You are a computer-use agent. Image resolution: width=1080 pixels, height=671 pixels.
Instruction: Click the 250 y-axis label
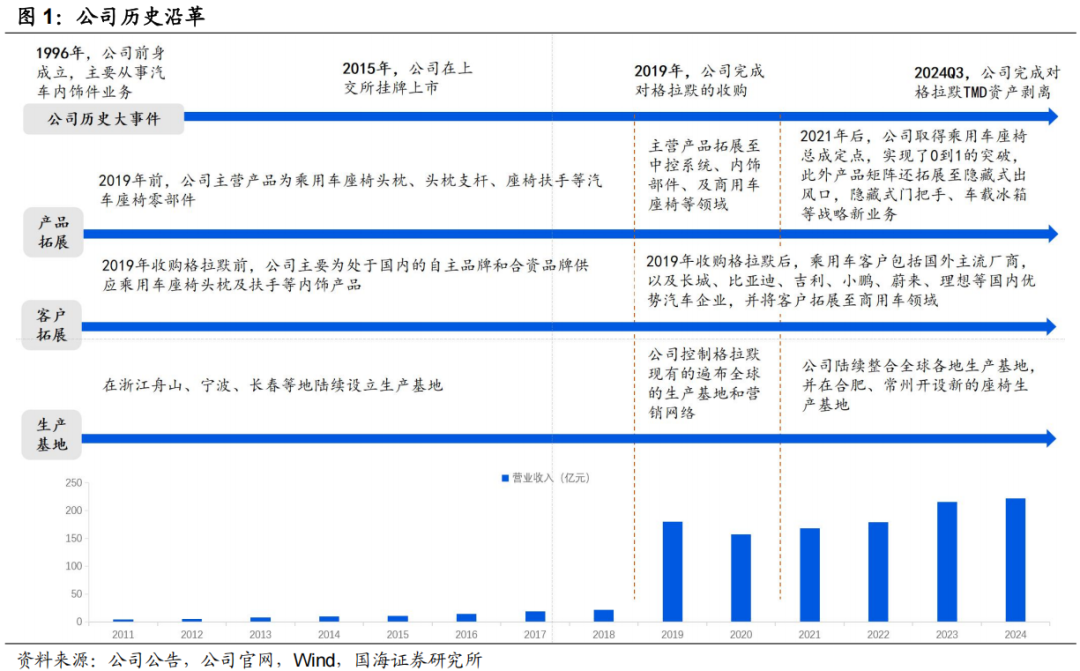click(x=74, y=483)
